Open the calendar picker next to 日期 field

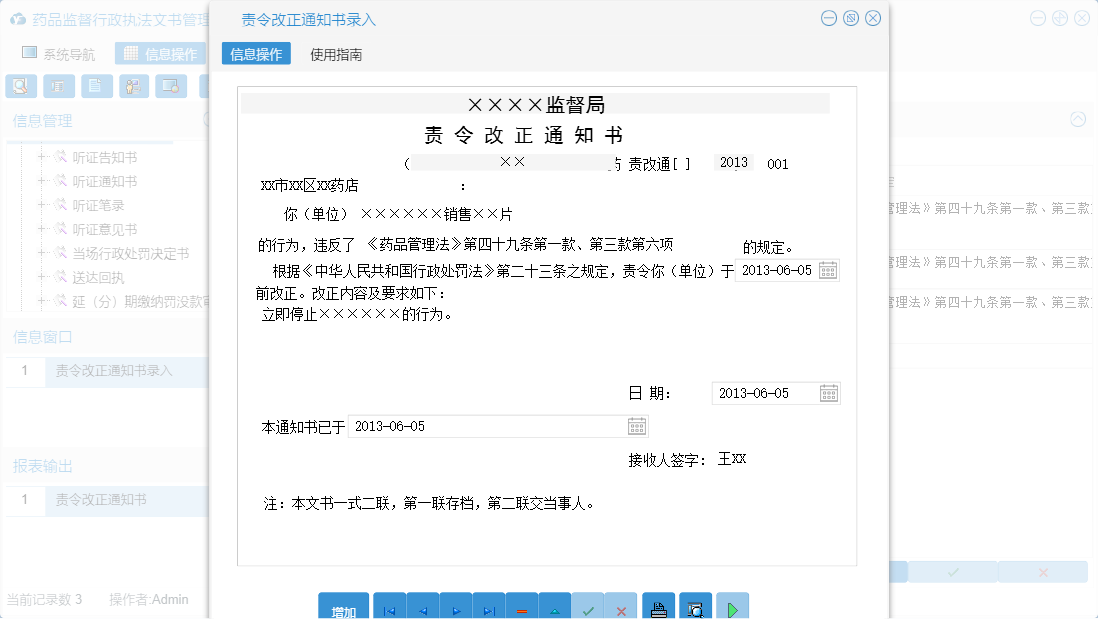click(x=828, y=393)
